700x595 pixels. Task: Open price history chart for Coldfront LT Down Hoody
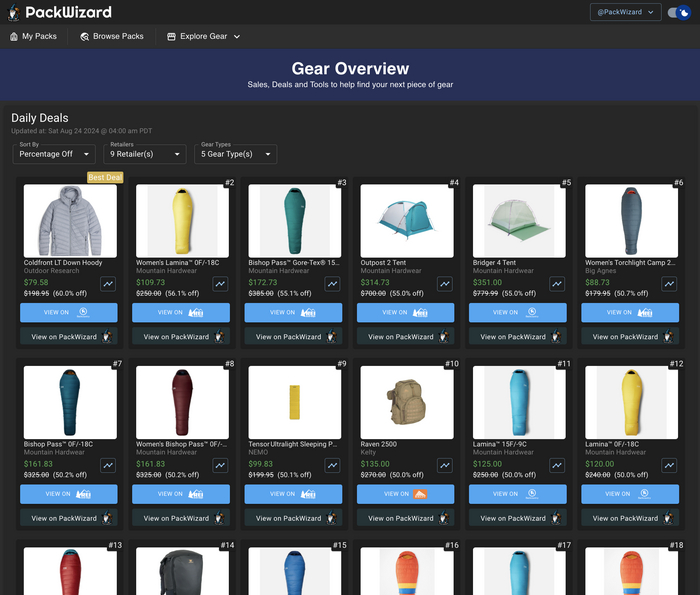[109, 284]
